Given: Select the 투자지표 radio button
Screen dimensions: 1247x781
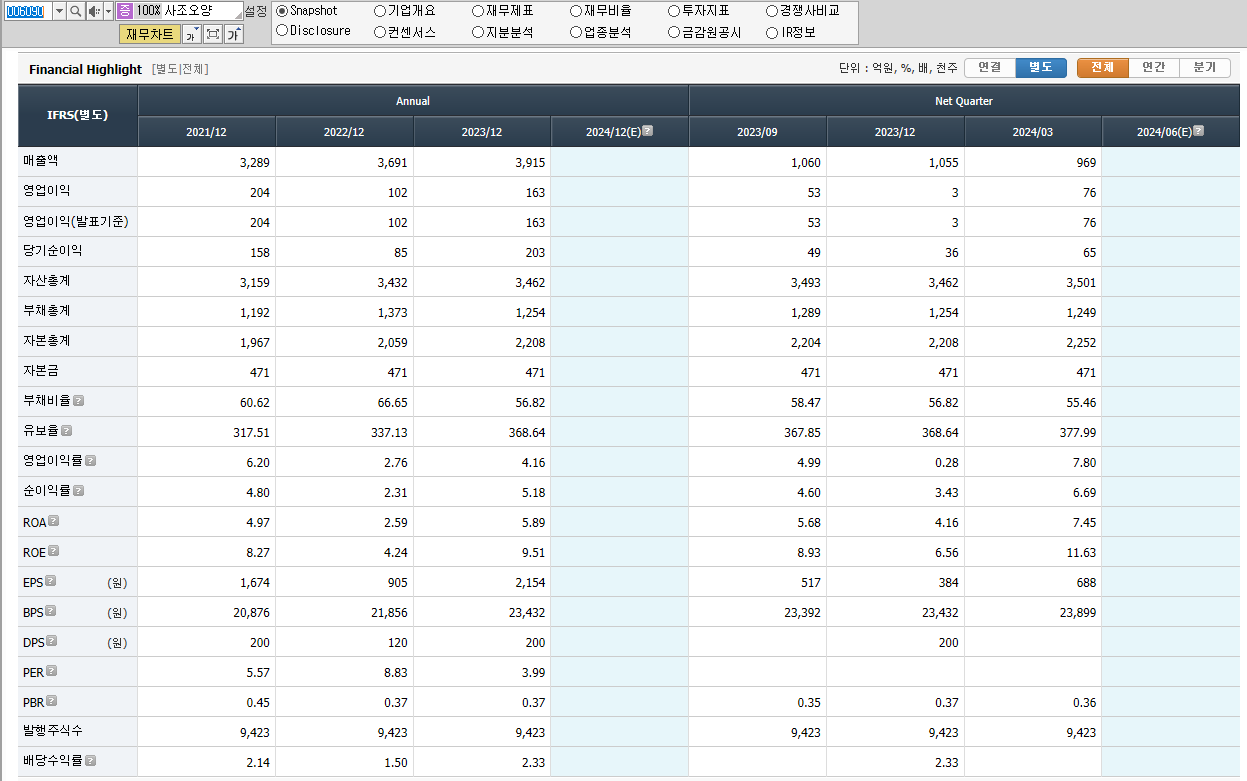Looking at the screenshot, I should [x=674, y=10].
